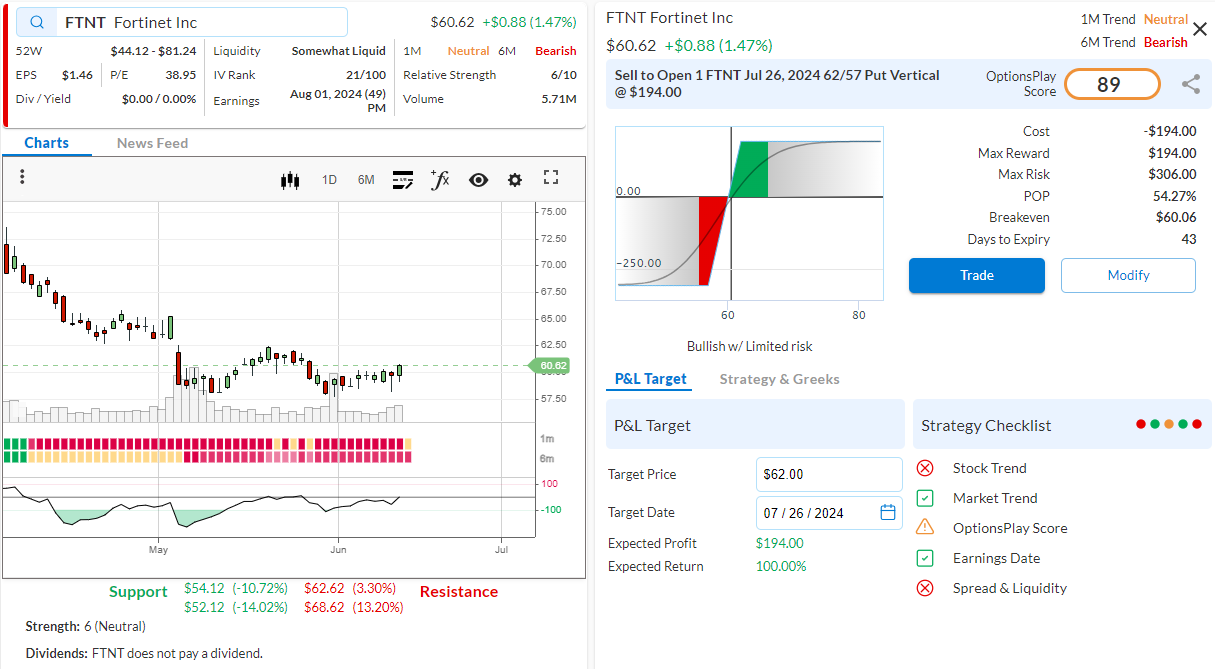
Task: Click the P/E value 38.95
Action: tap(180, 75)
